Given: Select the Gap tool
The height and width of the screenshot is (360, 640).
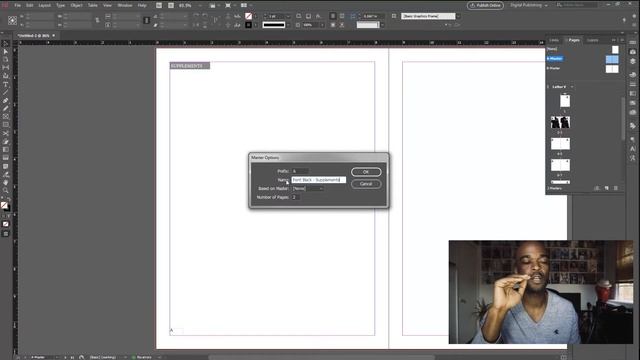Looking at the screenshot, I should (5, 68).
